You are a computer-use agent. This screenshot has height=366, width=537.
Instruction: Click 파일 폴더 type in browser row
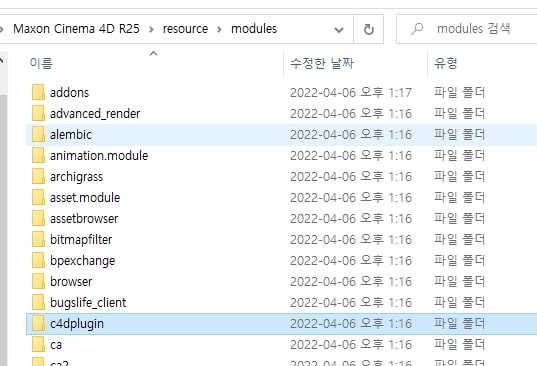(459, 281)
